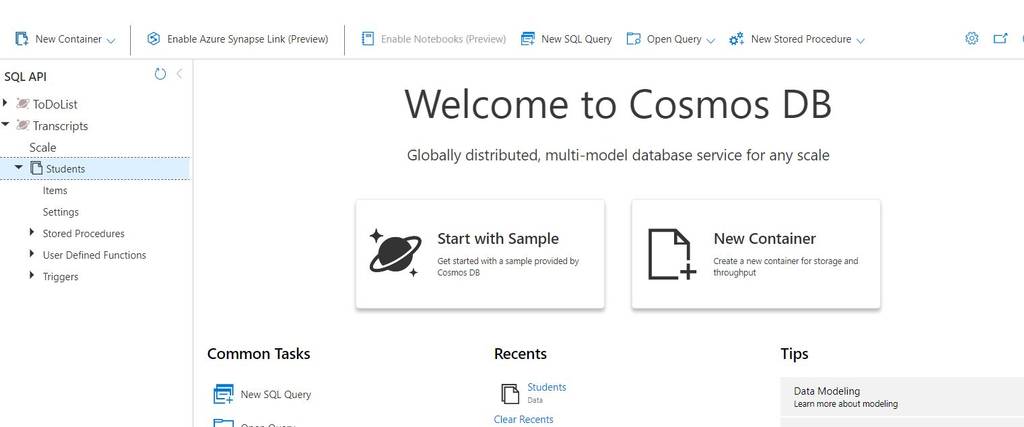Click the Recents heading
The image size is (1024, 427).
pos(520,354)
